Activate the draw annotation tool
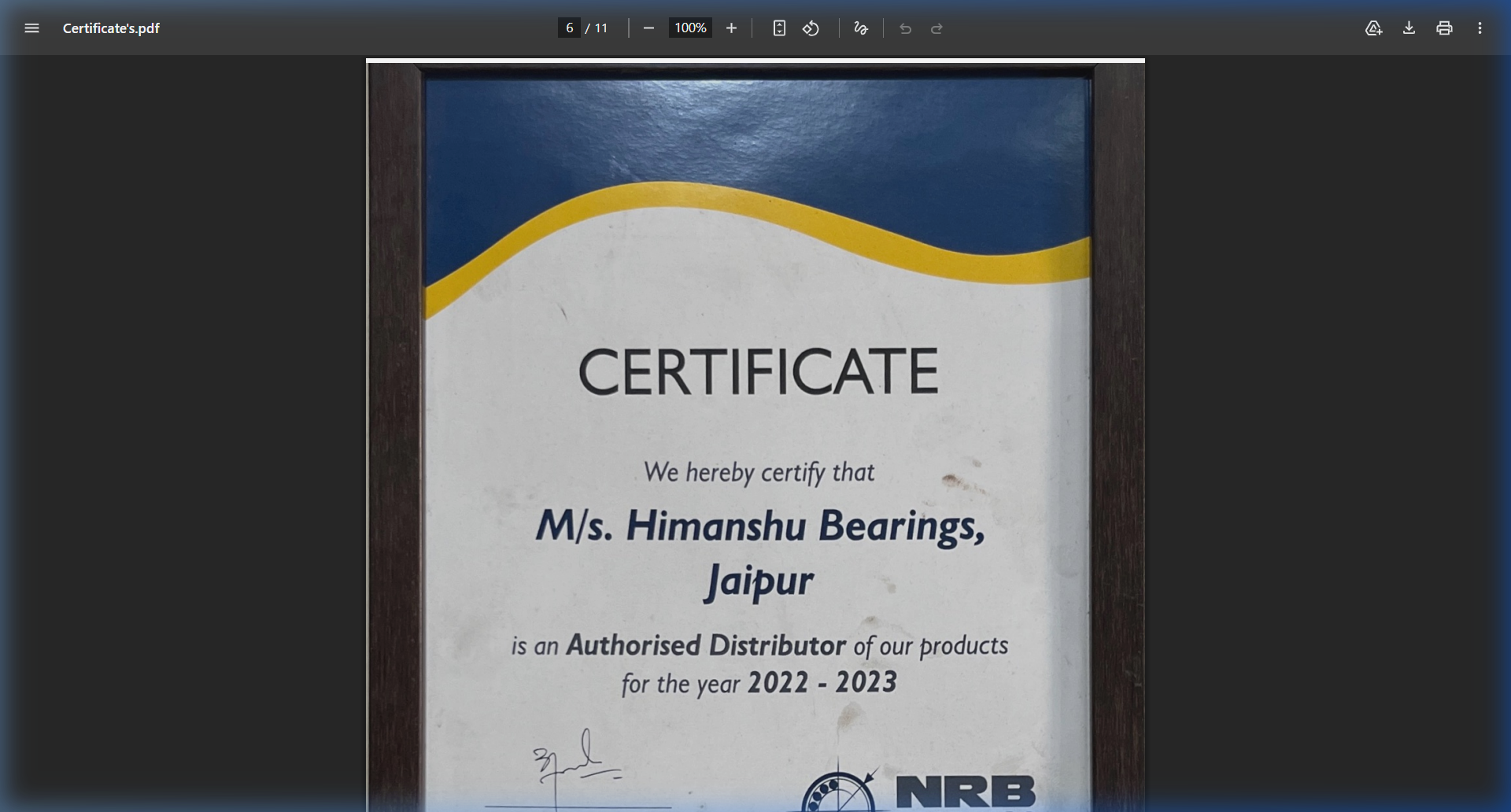This screenshot has width=1511, height=812. [x=861, y=28]
